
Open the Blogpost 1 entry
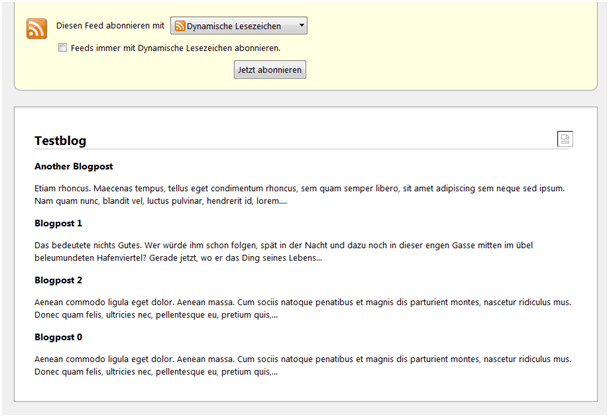click(x=58, y=223)
